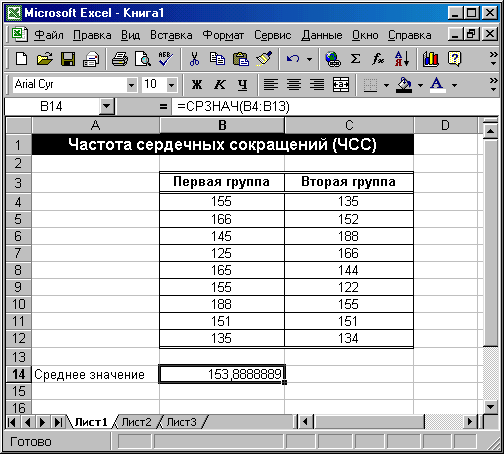Switch to the Лист3 sheet tab
Screen dimensions: 504x454
pos(182,422)
